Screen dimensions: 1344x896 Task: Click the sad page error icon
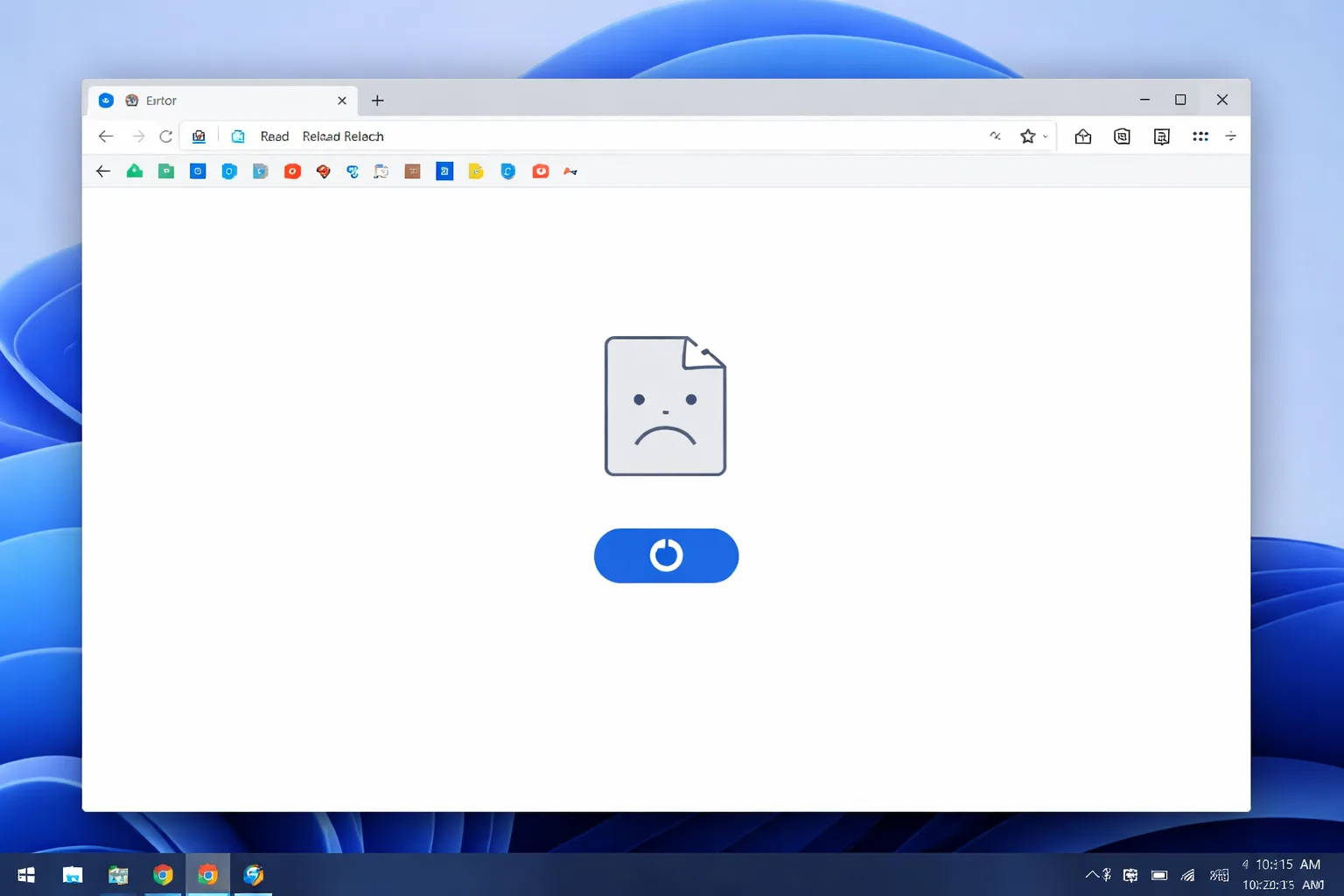(665, 406)
